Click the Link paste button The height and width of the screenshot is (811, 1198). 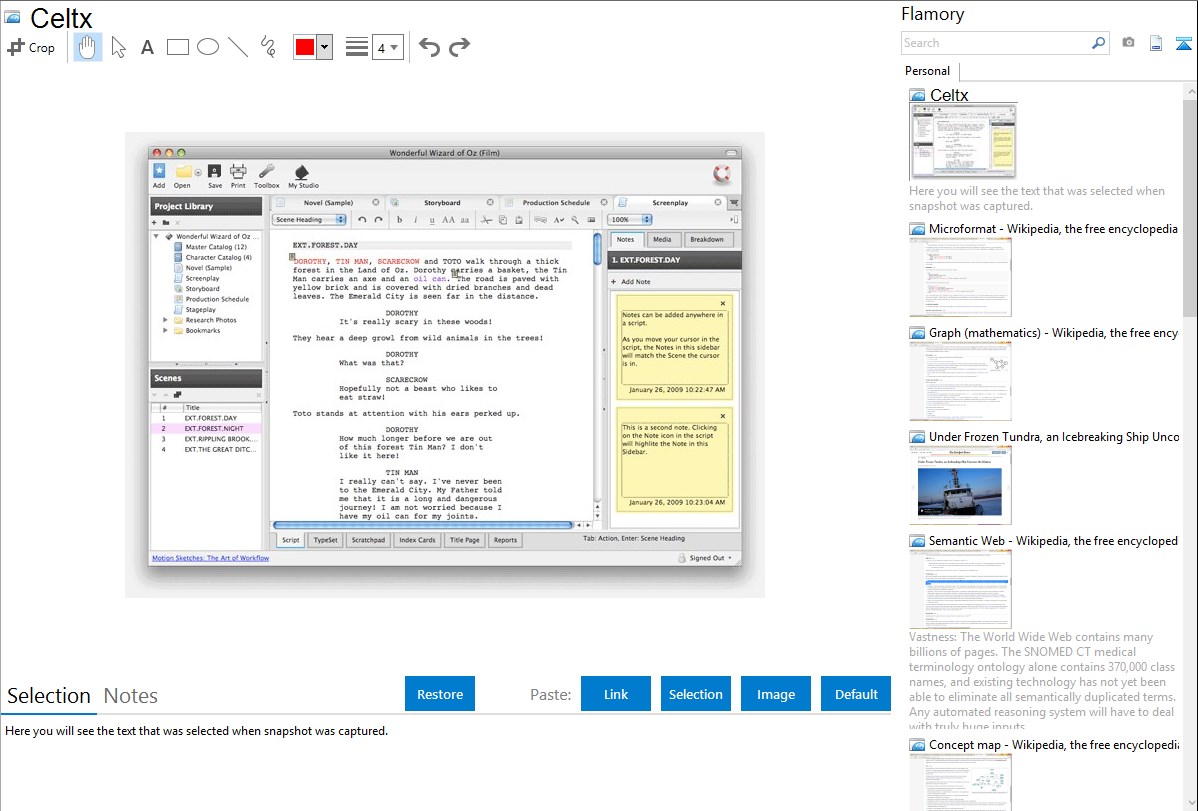pyautogui.click(x=616, y=694)
